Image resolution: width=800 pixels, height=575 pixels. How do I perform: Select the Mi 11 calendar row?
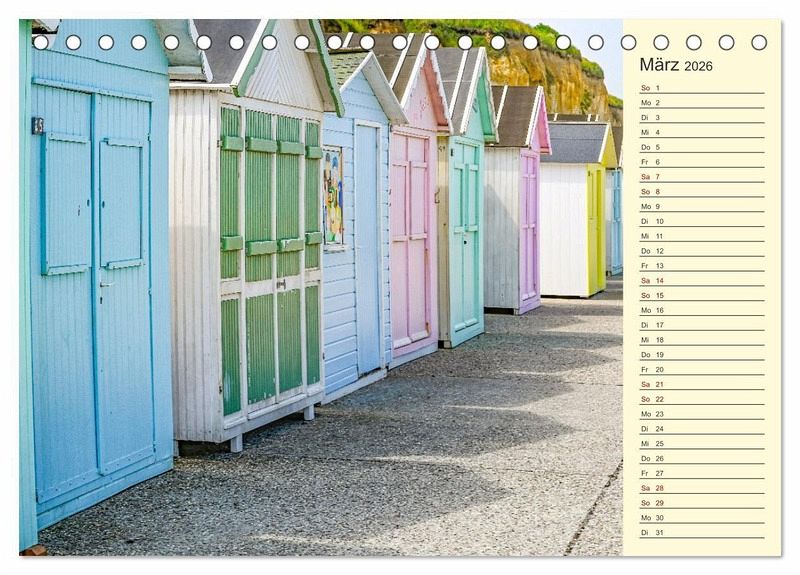(x=702, y=236)
